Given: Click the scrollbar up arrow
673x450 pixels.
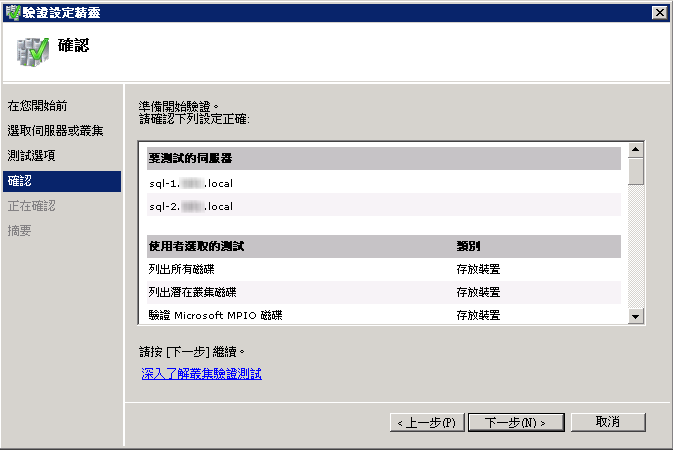Looking at the screenshot, I should [x=636, y=150].
